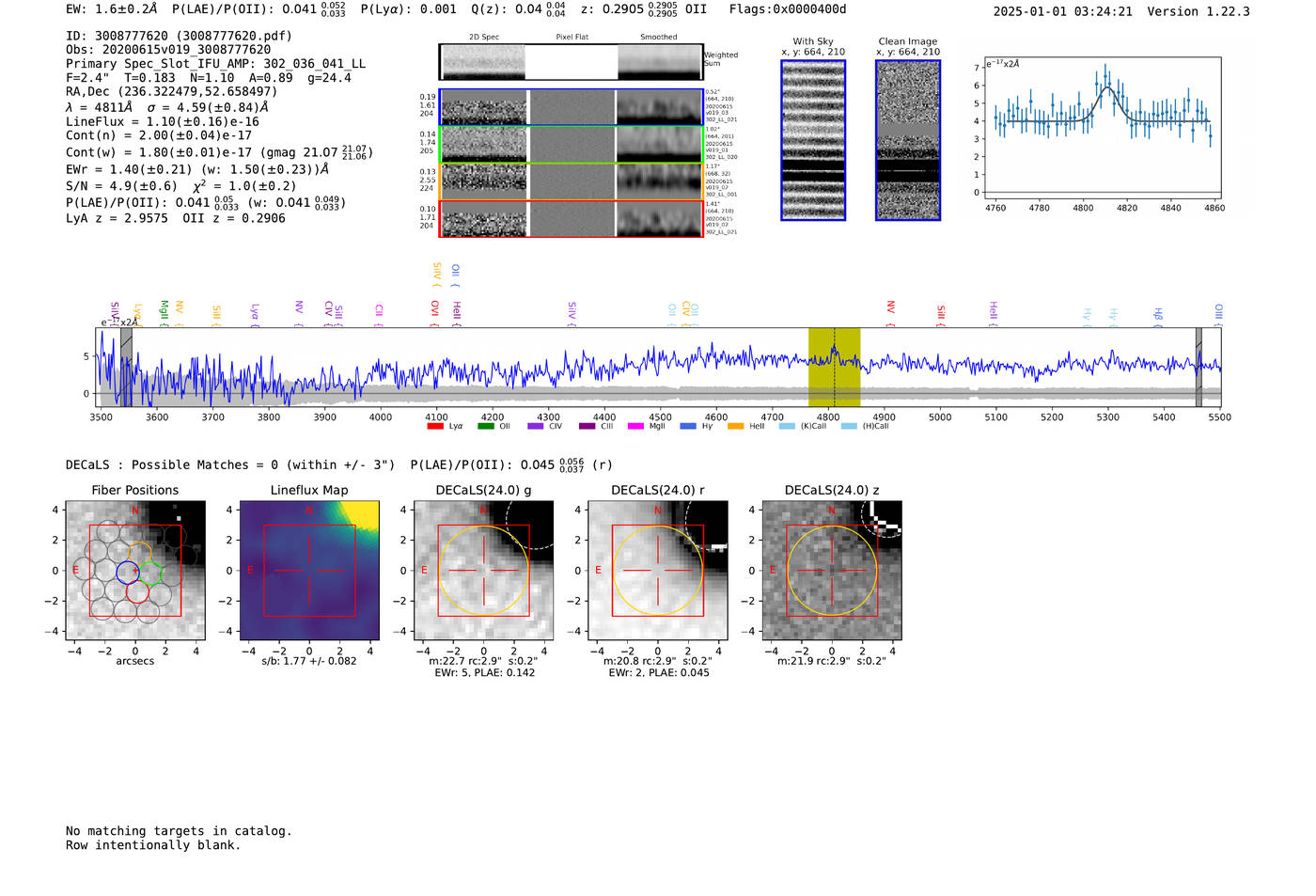Select the green-framed fiber spectrum row
The height and width of the screenshot is (896, 1316).
click(572, 145)
